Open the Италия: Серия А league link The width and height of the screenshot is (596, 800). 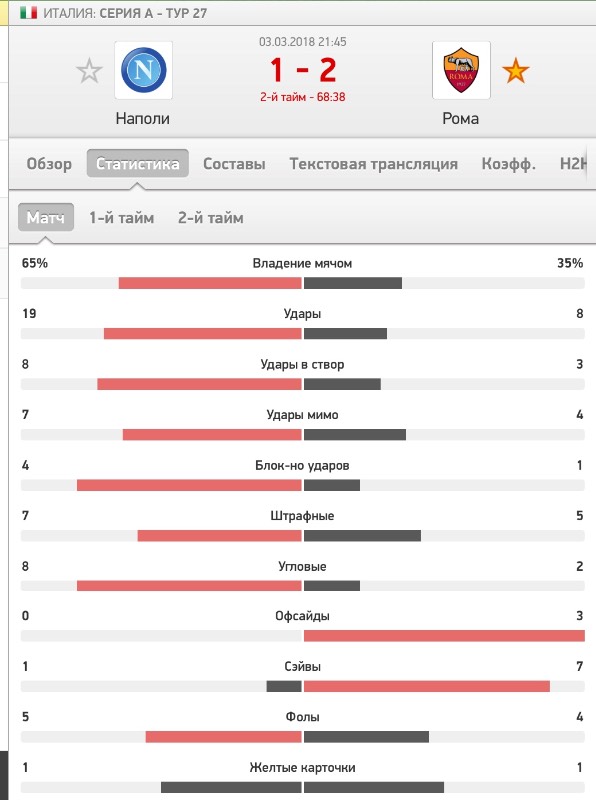[125, 13]
